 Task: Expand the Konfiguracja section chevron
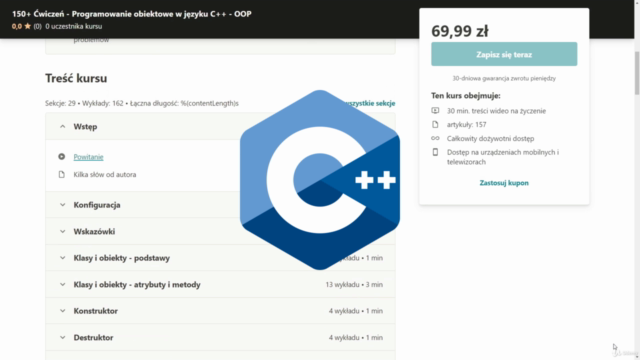(62, 205)
